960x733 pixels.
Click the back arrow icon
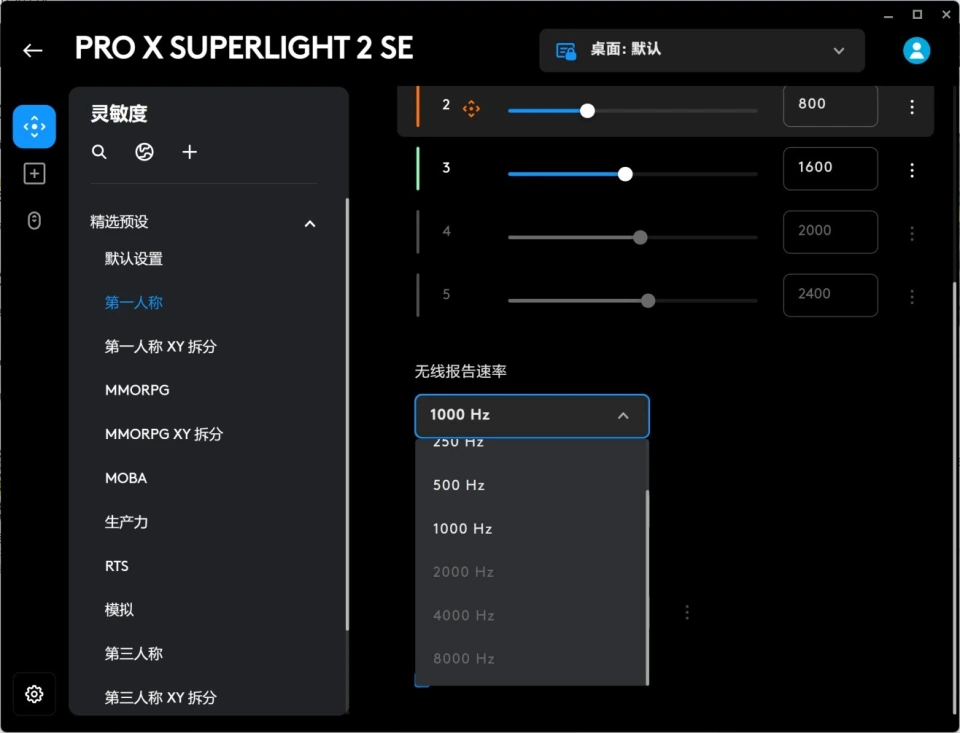click(33, 50)
